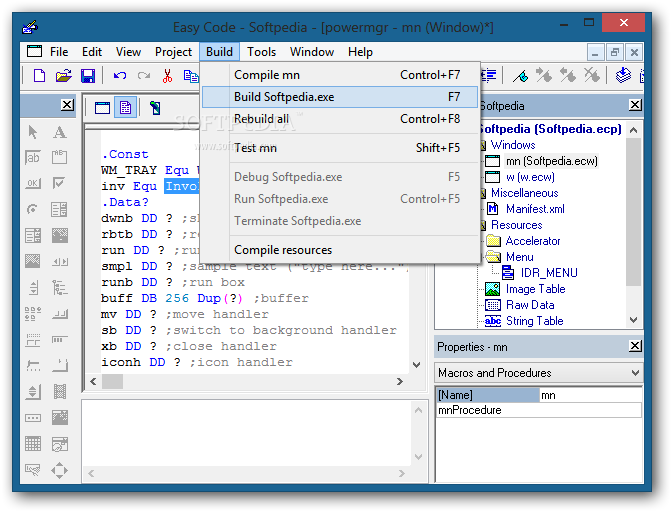
Task: Select IDR_MENU in project tree
Action: click(549, 273)
